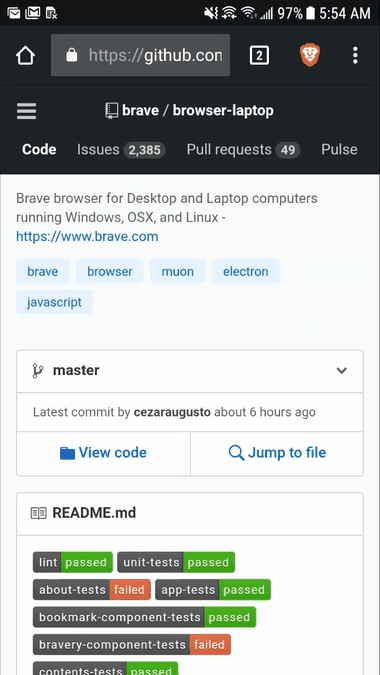Tap the browser home icon

tap(25, 55)
